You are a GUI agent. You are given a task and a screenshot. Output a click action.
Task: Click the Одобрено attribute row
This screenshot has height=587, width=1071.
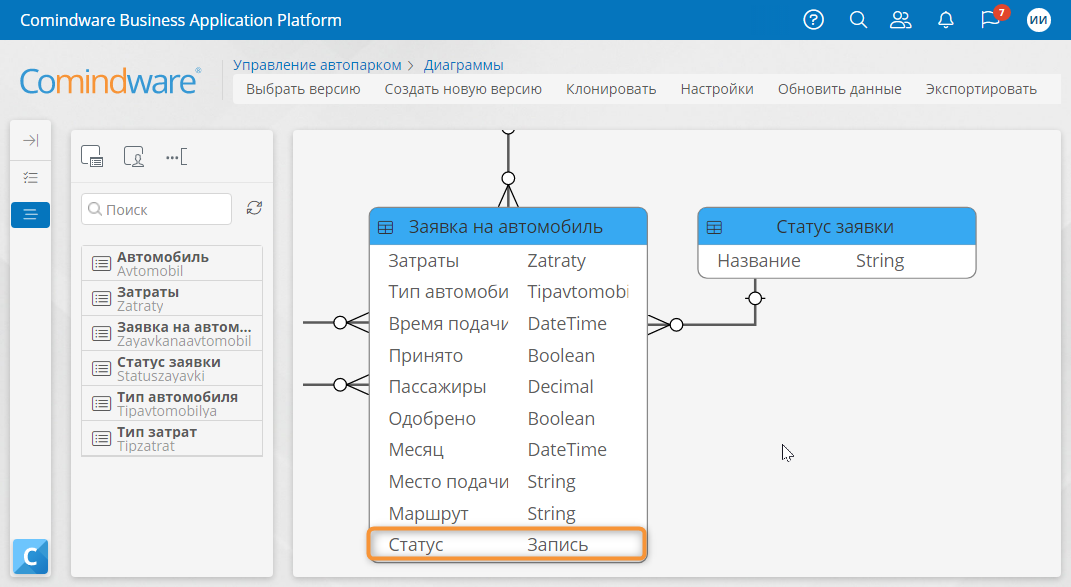point(508,418)
